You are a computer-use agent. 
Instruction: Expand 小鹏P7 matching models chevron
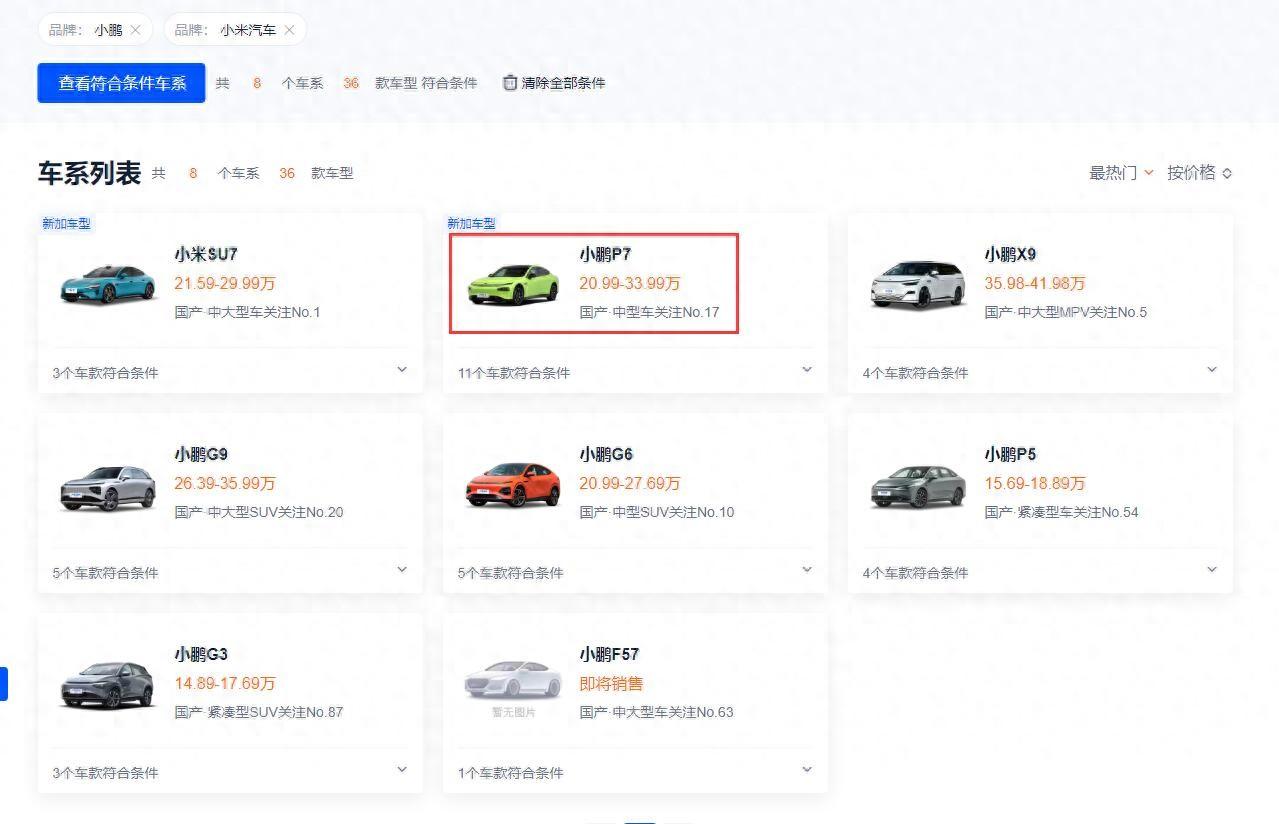pos(807,369)
